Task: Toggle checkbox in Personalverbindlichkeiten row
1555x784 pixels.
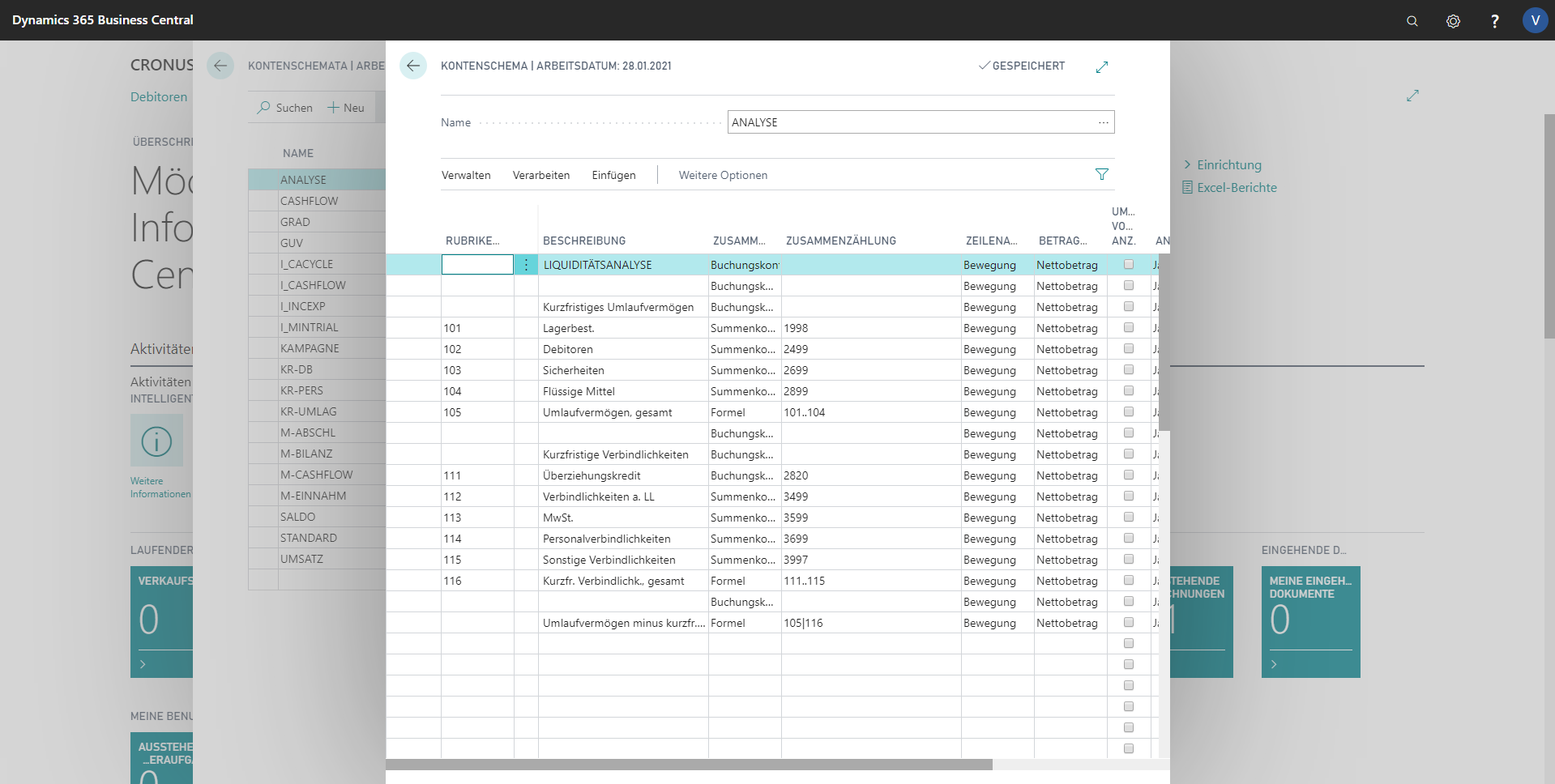Action: [x=1129, y=539]
